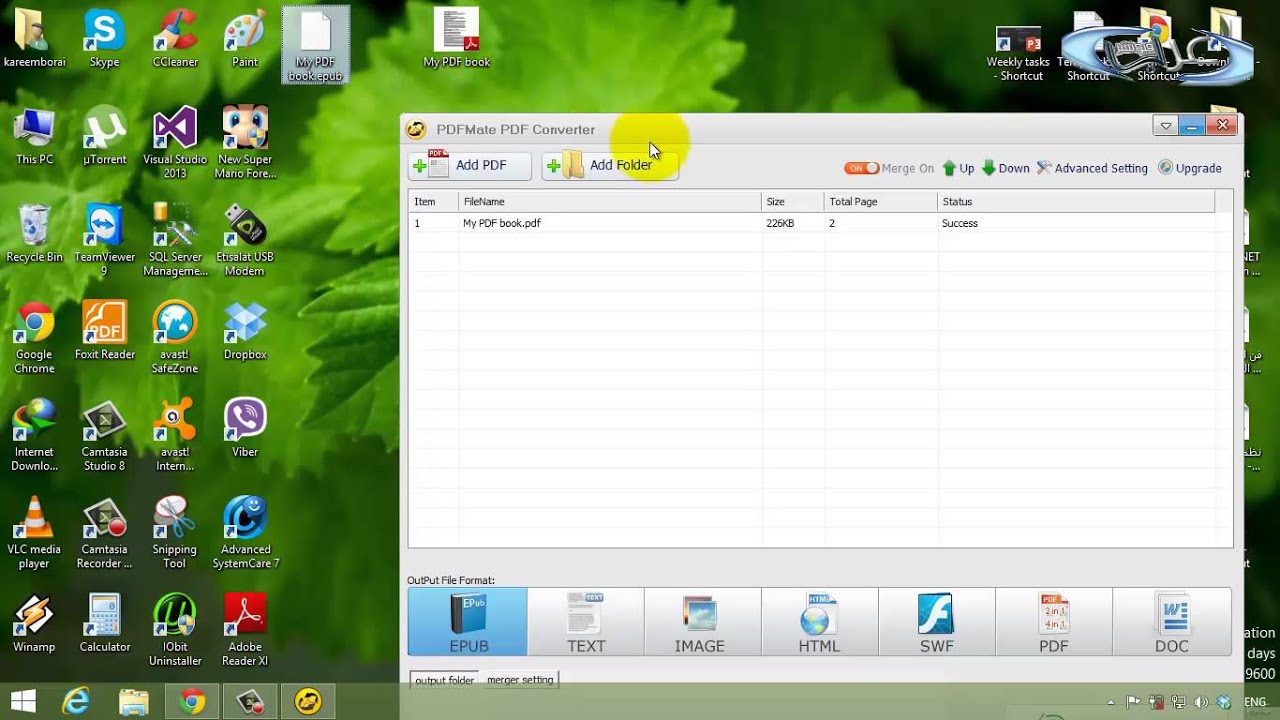Viewport: 1280px width, 720px height.
Task: Open PDFMate title bar dropdown menu
Action: tap(1165, 126)
